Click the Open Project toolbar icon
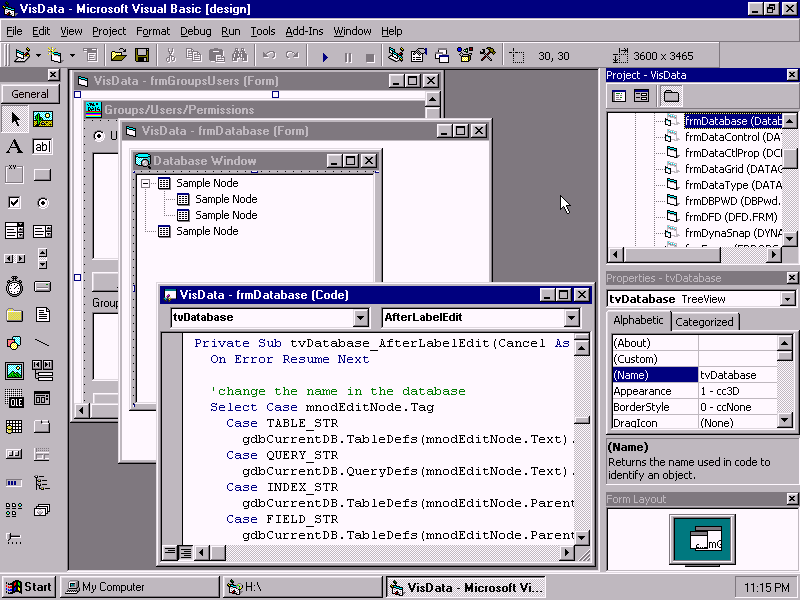Viewport: 800px width, 600px height. tap(118, 55)
